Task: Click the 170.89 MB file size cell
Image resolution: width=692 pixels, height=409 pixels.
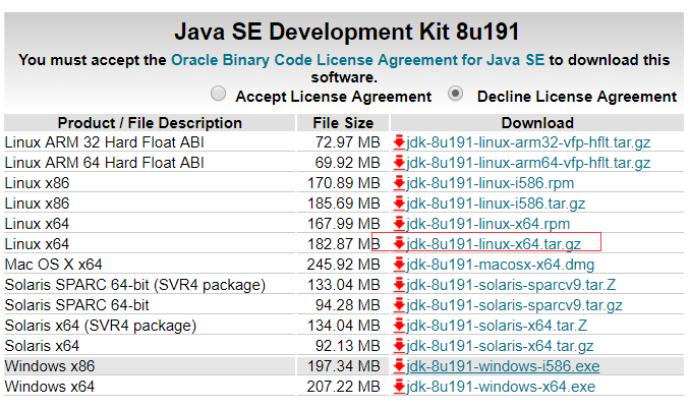Action: pyautogui.click(x=344, y=183)
